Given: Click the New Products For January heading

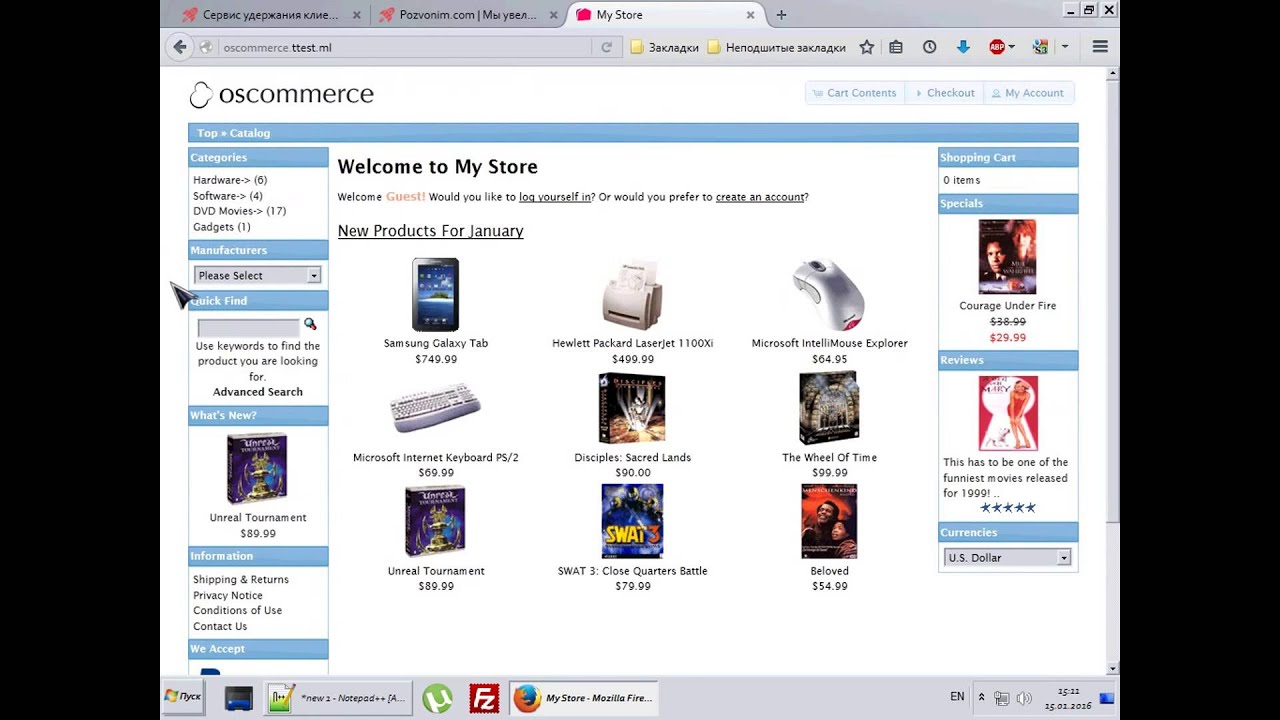Looking at the screenshot, I should (430, 231).
